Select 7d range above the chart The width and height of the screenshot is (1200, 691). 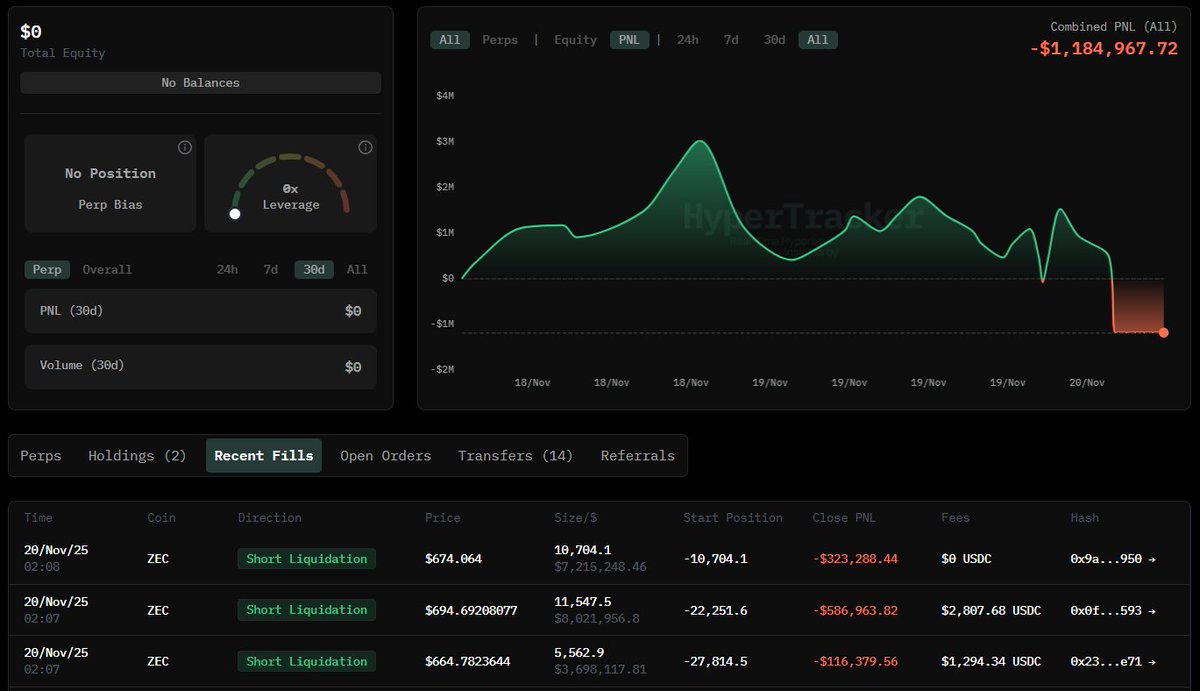tap(731, 40)
